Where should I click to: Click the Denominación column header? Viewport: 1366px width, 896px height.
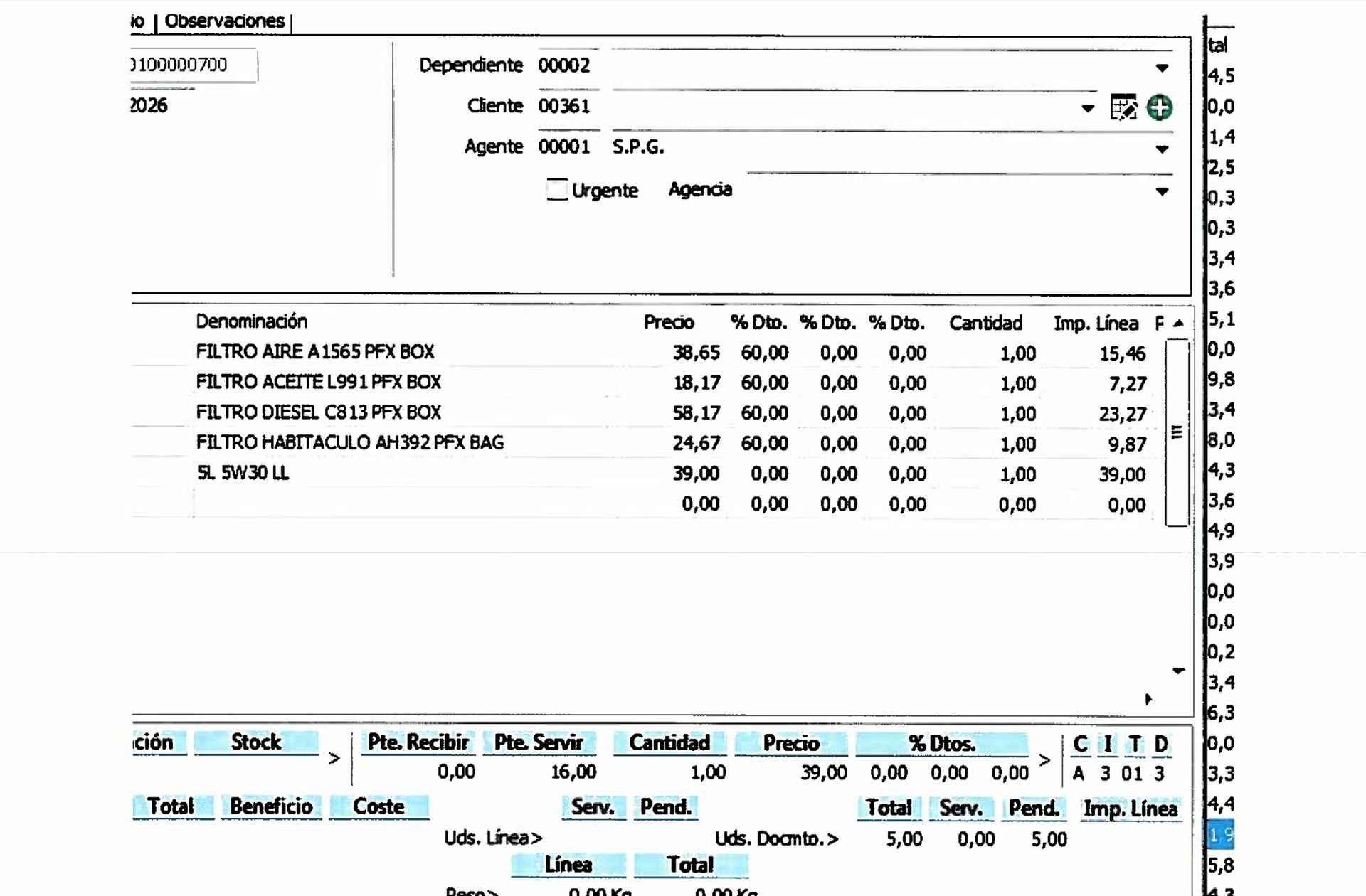tap(251, 321)
